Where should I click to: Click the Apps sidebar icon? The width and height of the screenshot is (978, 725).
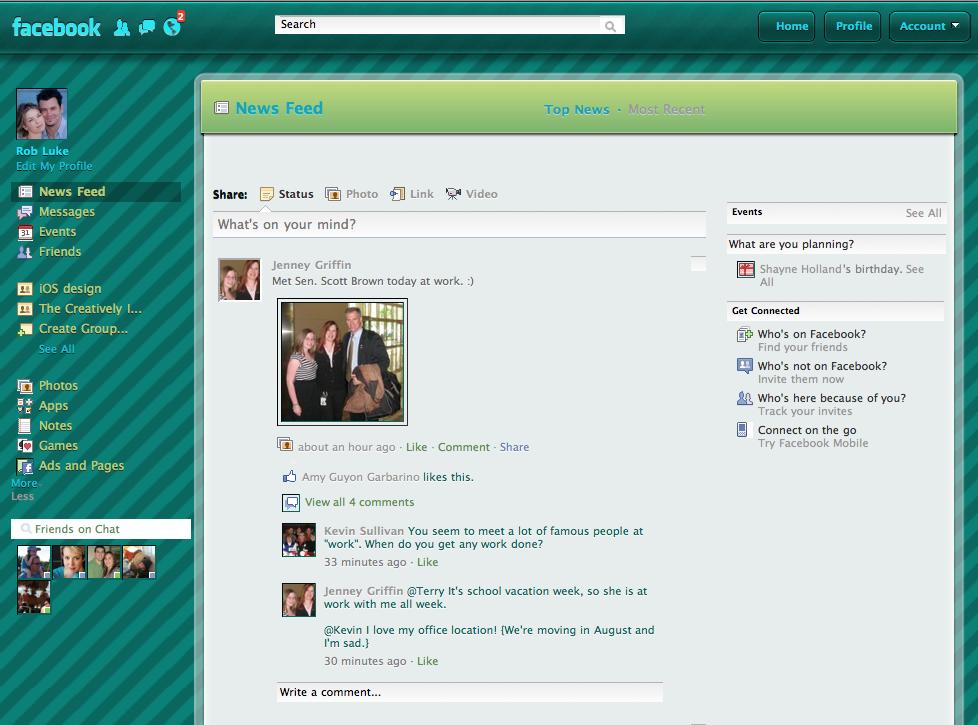coord(25,406)
